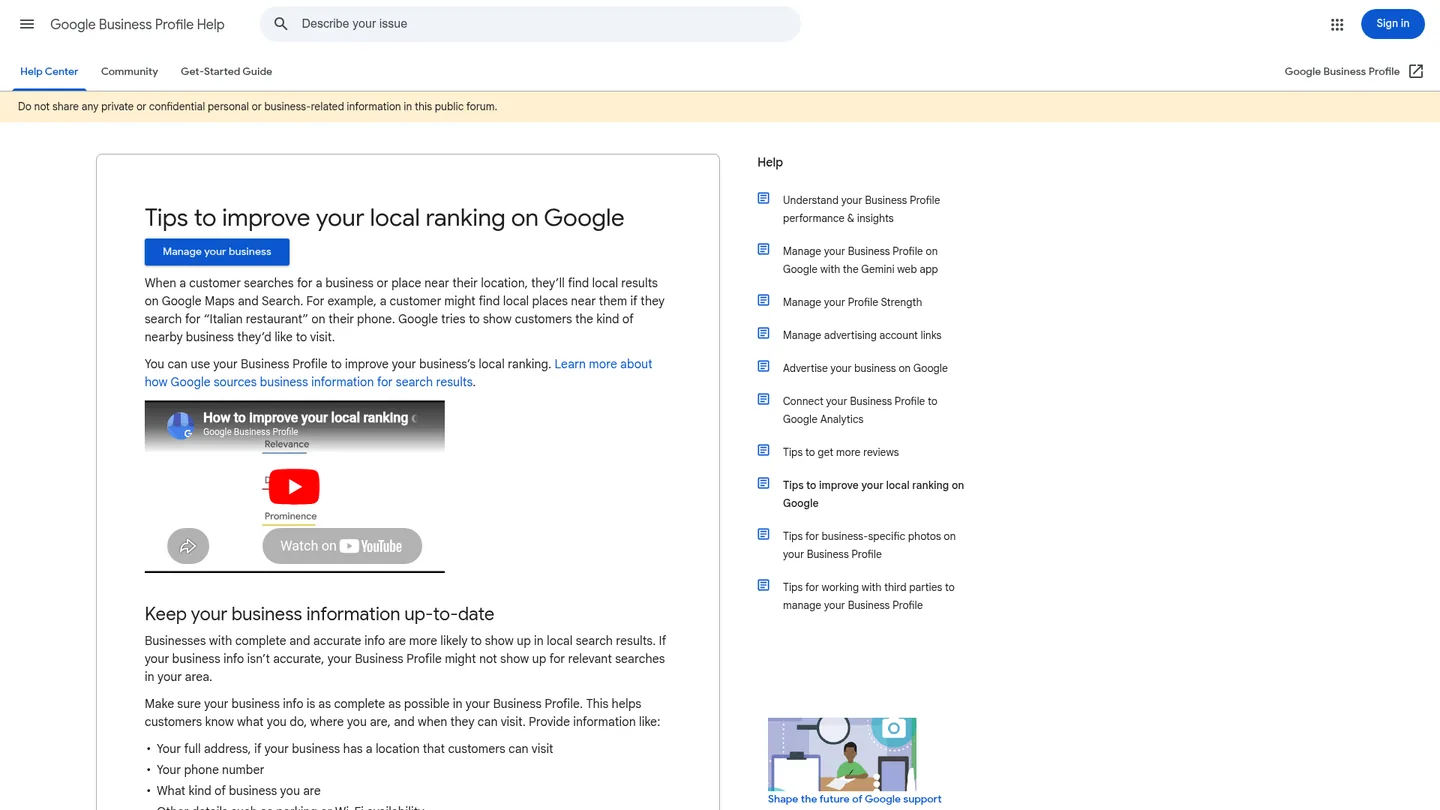Click article icon beside Manage your Profile Strength
This screenshot has height=810, width=1440.
point(763,301)
